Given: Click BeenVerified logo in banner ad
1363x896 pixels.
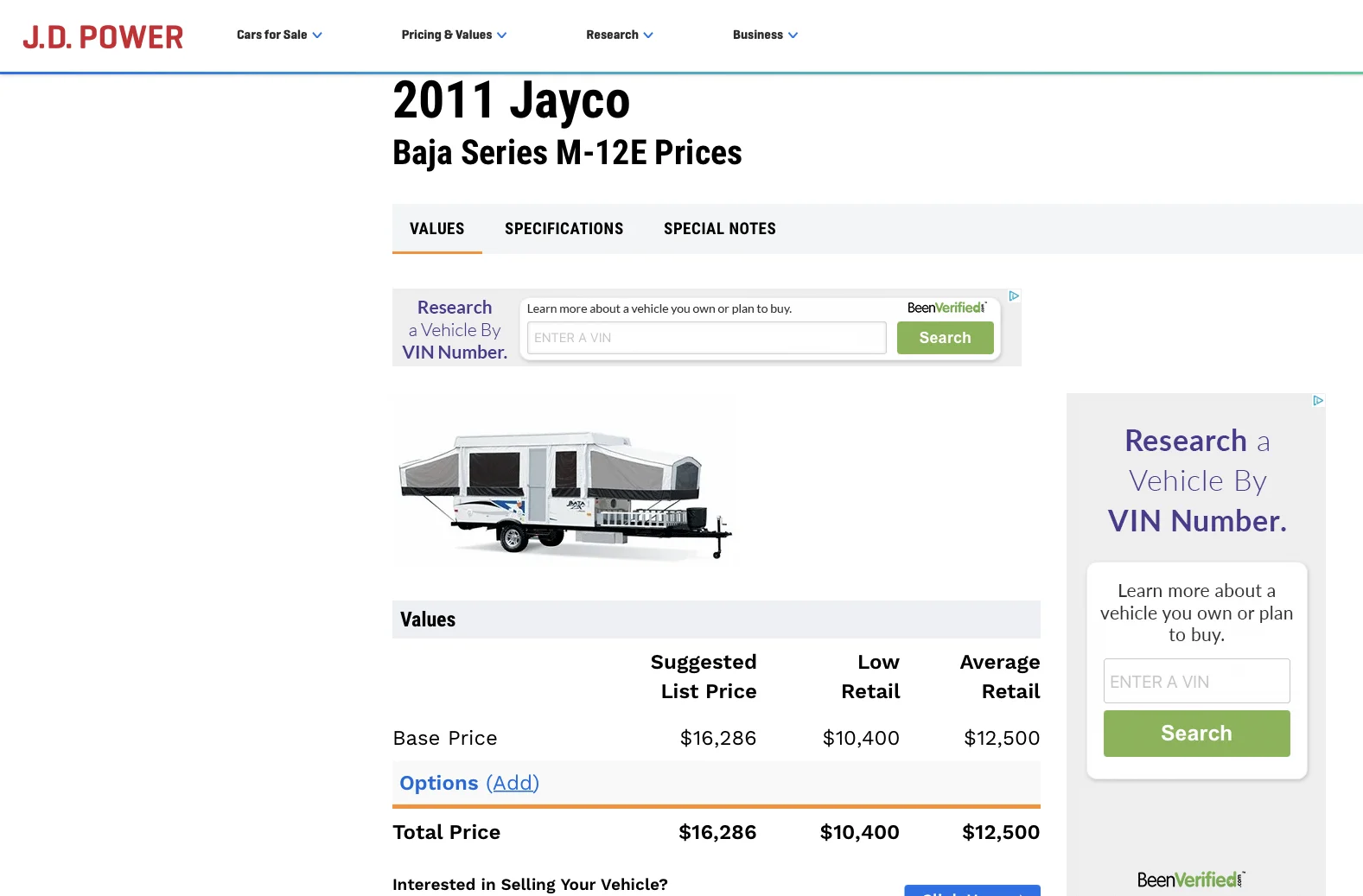Looking at the screenshot, I should coord(946,308).
